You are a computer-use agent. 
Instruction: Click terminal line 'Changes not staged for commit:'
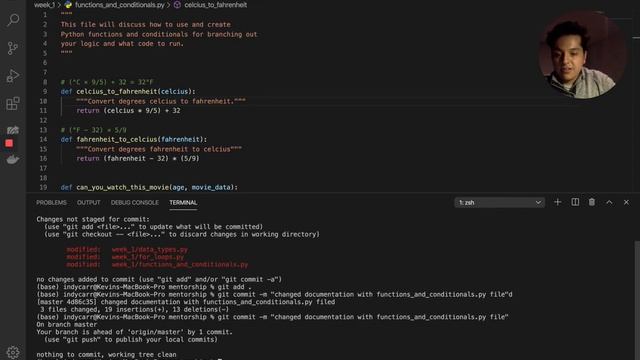[93, 219]
